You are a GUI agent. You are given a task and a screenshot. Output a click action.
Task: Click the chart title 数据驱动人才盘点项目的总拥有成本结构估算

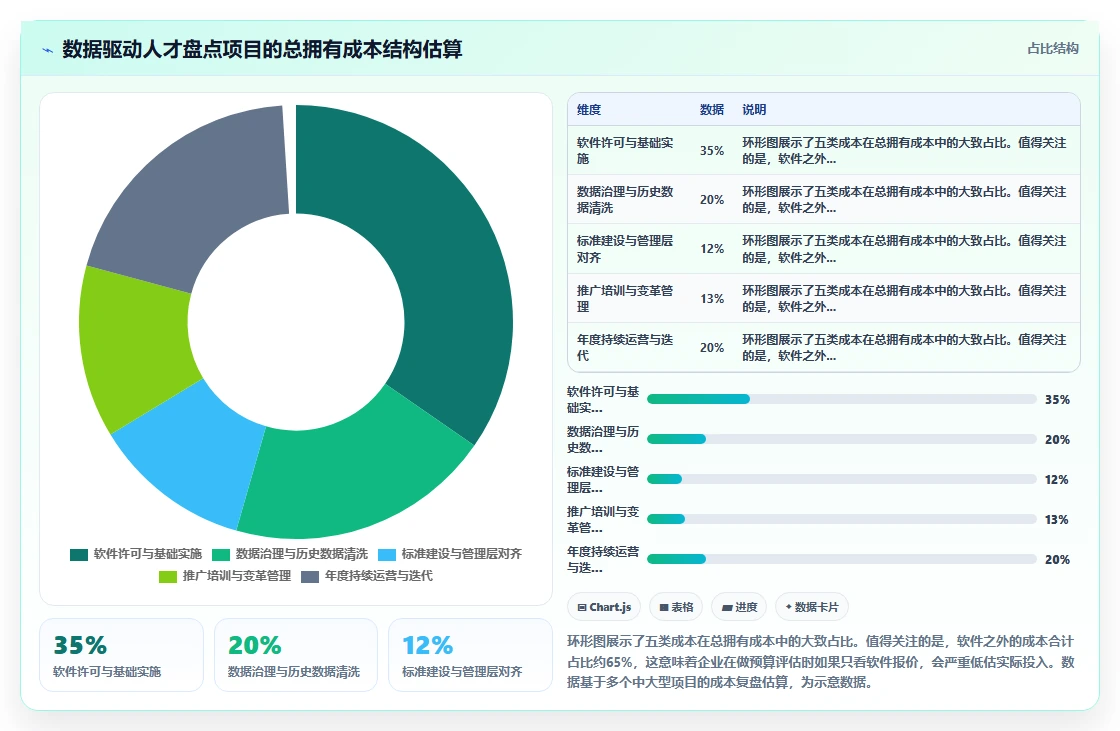[x=262, y=49]
